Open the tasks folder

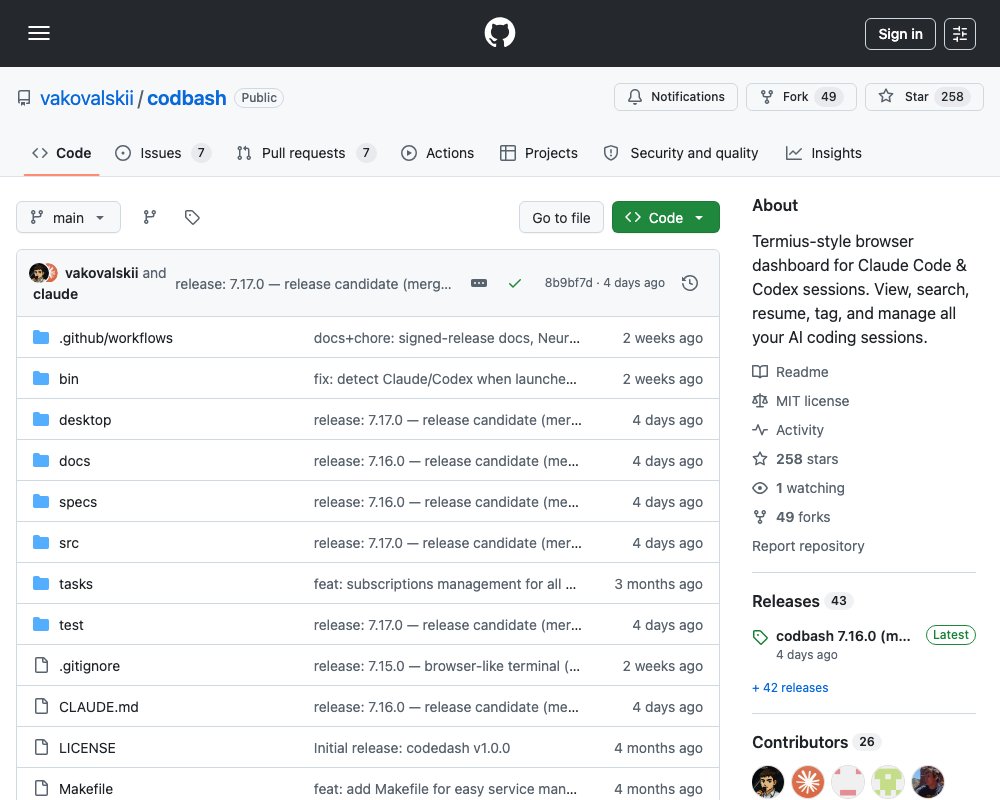[75, 584]
